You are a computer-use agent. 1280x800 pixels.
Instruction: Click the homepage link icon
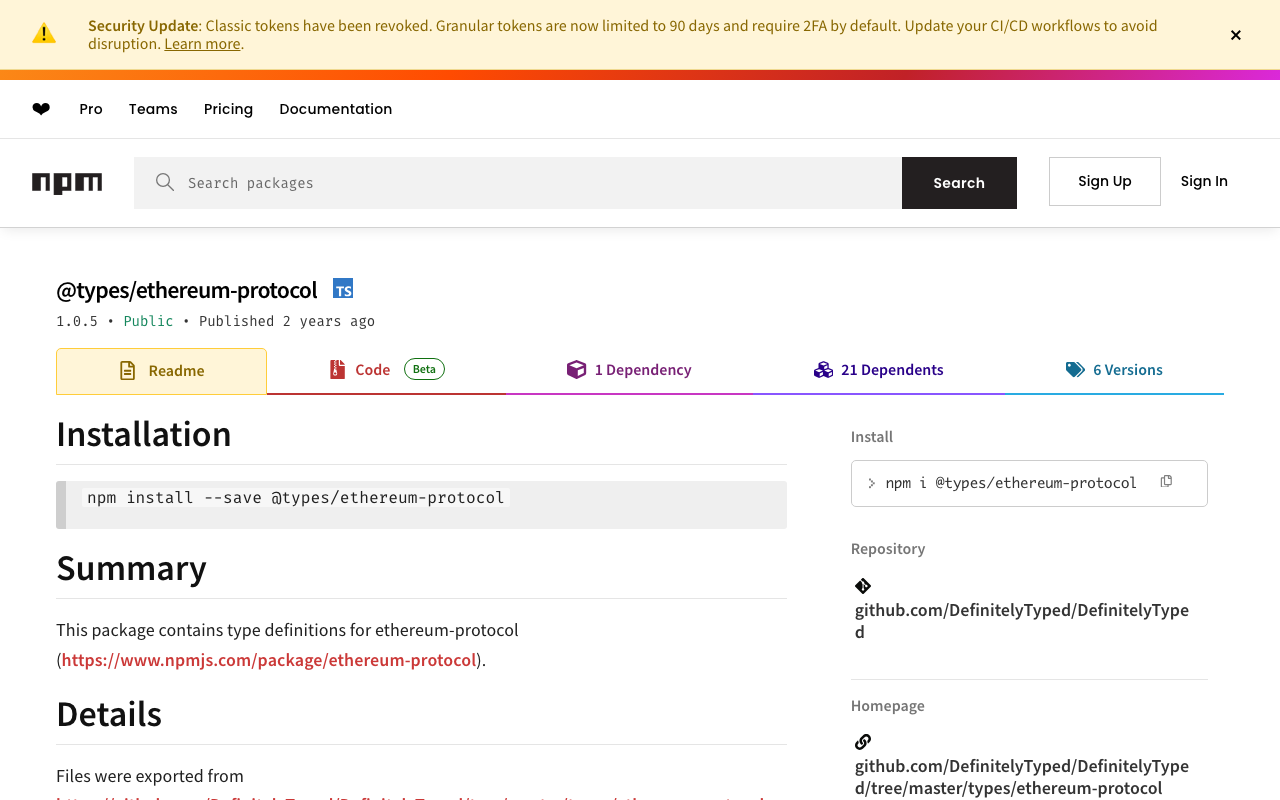[863, 742]
